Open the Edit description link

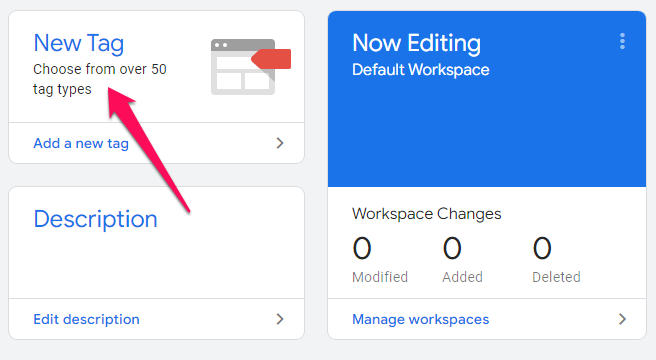pyautogui.click(x=86, y=319)
